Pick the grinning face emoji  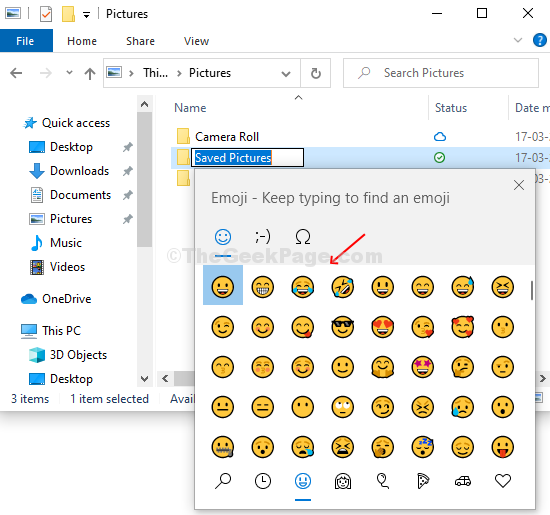pyautogui.click(x=223, y=286)
